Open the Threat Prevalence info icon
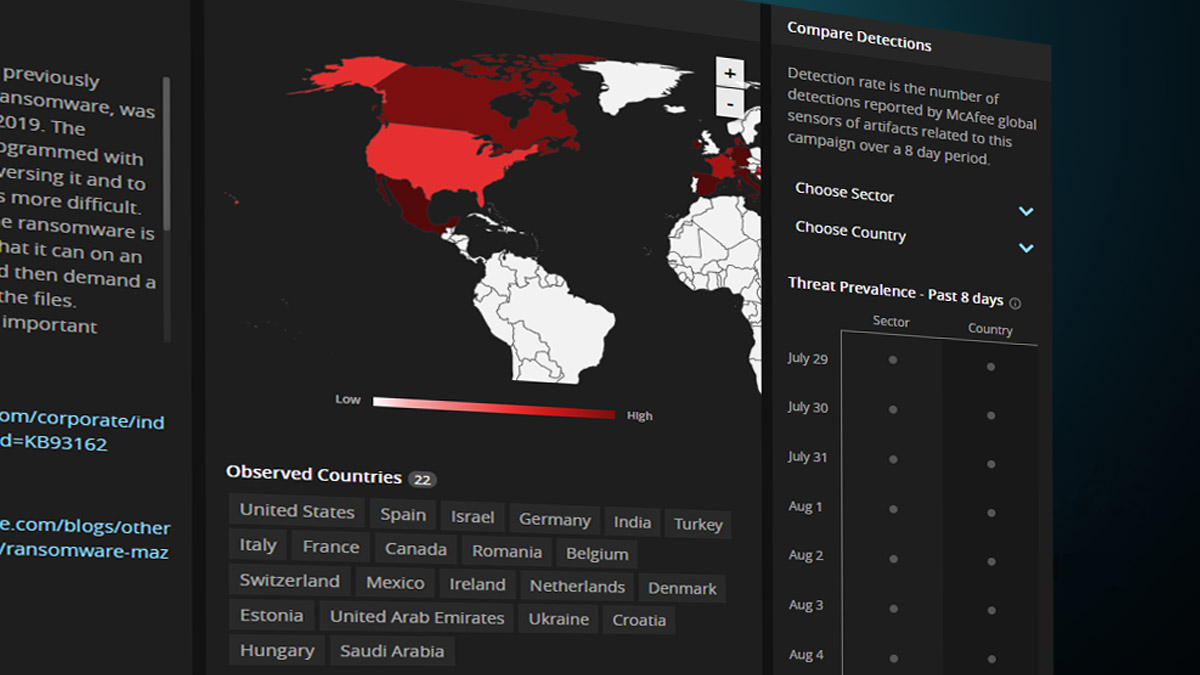 [1015, 303]
